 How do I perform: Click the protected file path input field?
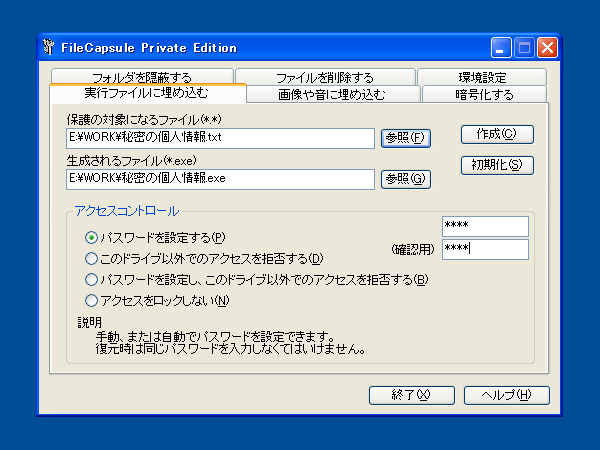[220, 138]
